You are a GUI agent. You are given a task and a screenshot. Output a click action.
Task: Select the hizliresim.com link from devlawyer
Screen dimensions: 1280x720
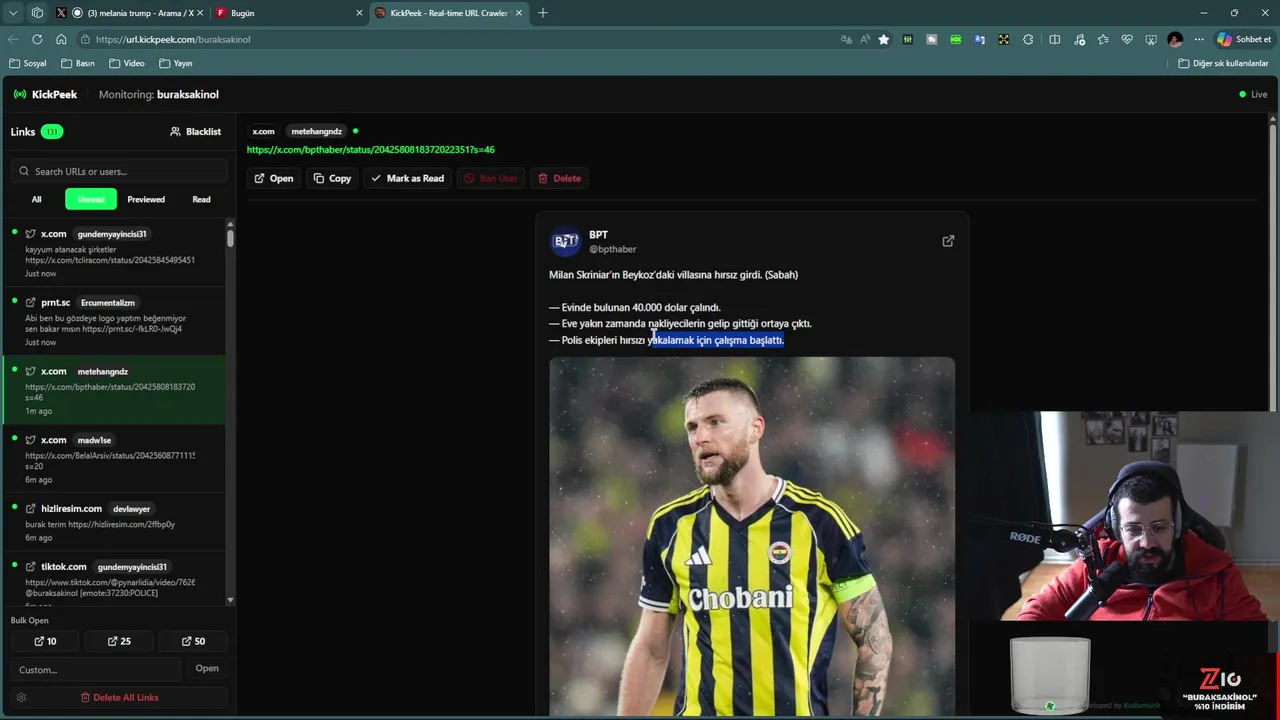coord(114,522)
